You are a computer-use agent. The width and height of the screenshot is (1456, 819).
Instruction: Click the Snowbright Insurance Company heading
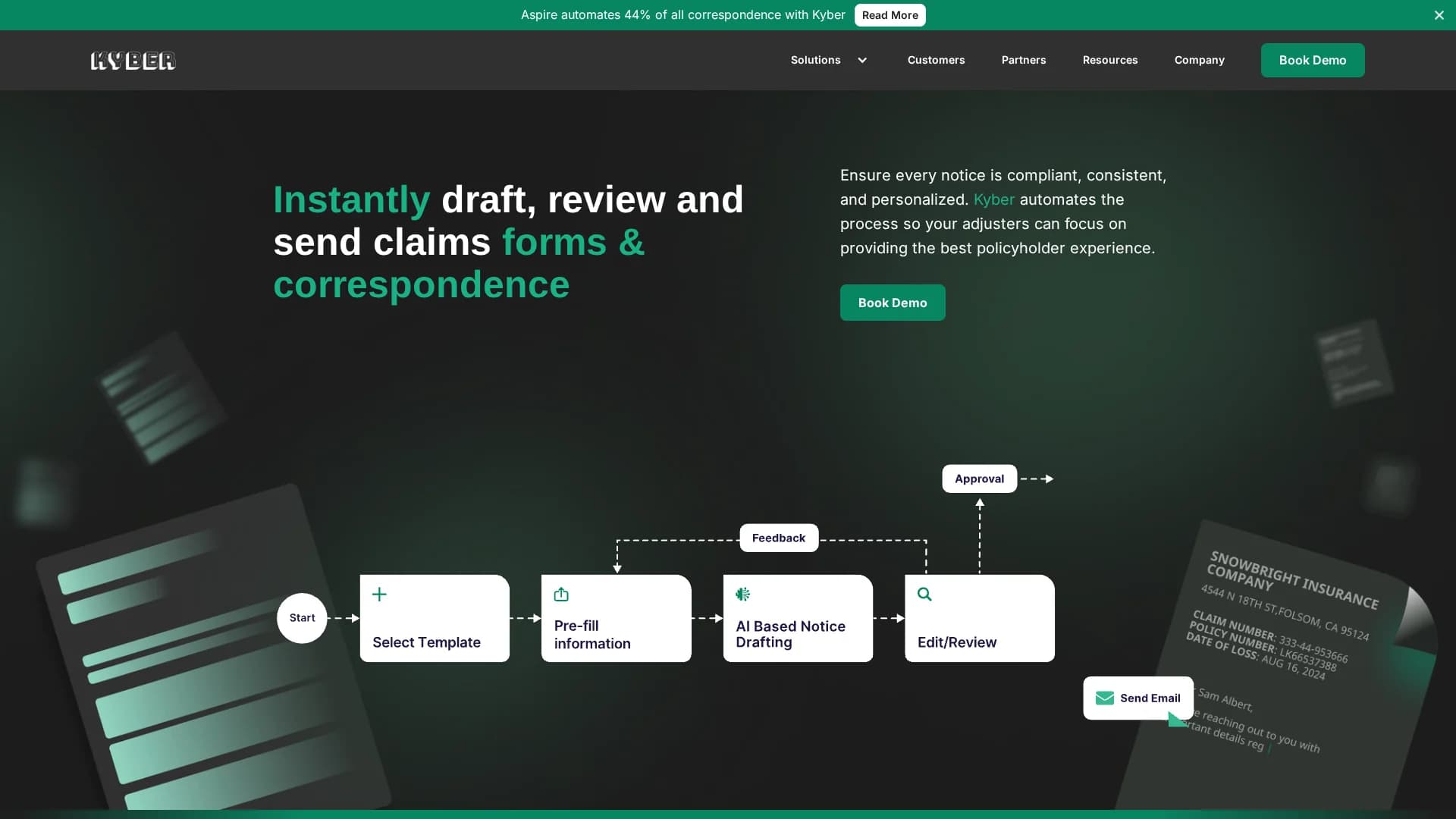tap(1293, 579)
